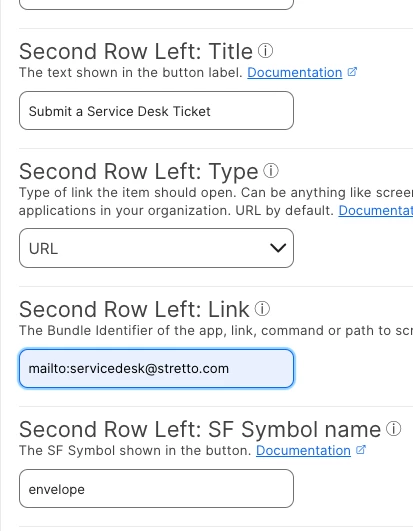
Task: Click the Second Row Left: Type heading
Action: [x=138, y=171]
